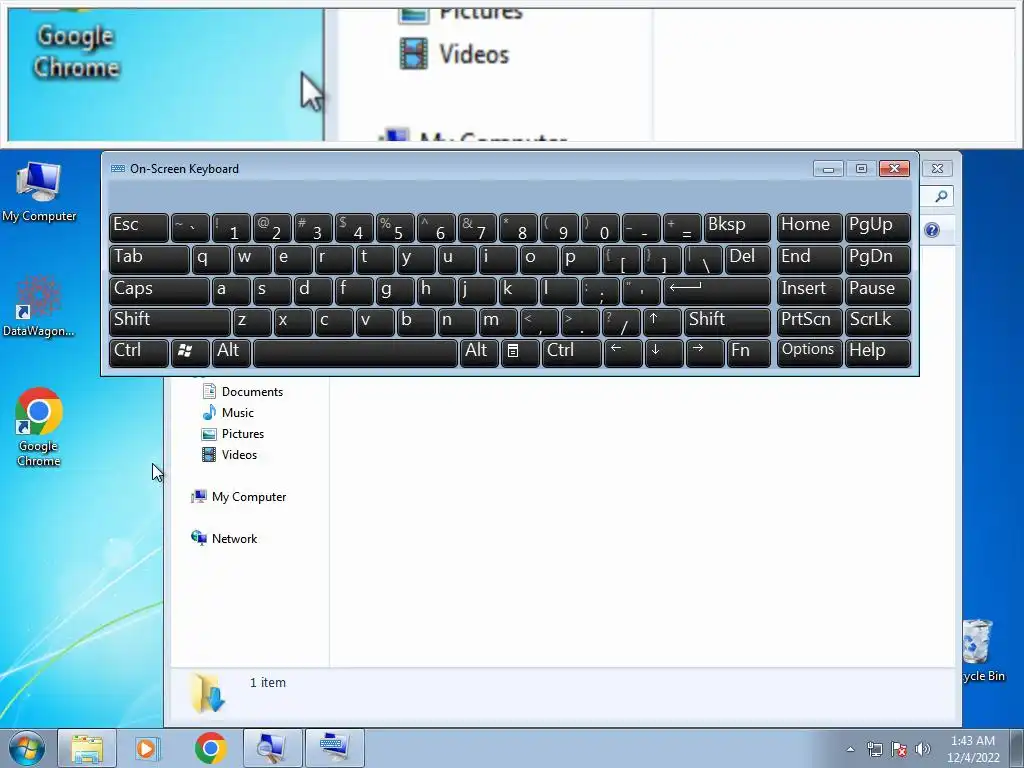The width and height of the screenshot is (1024, 768).
Task: Toggle the Caps key on the keyboard
Action: click(x=159, y=291)
